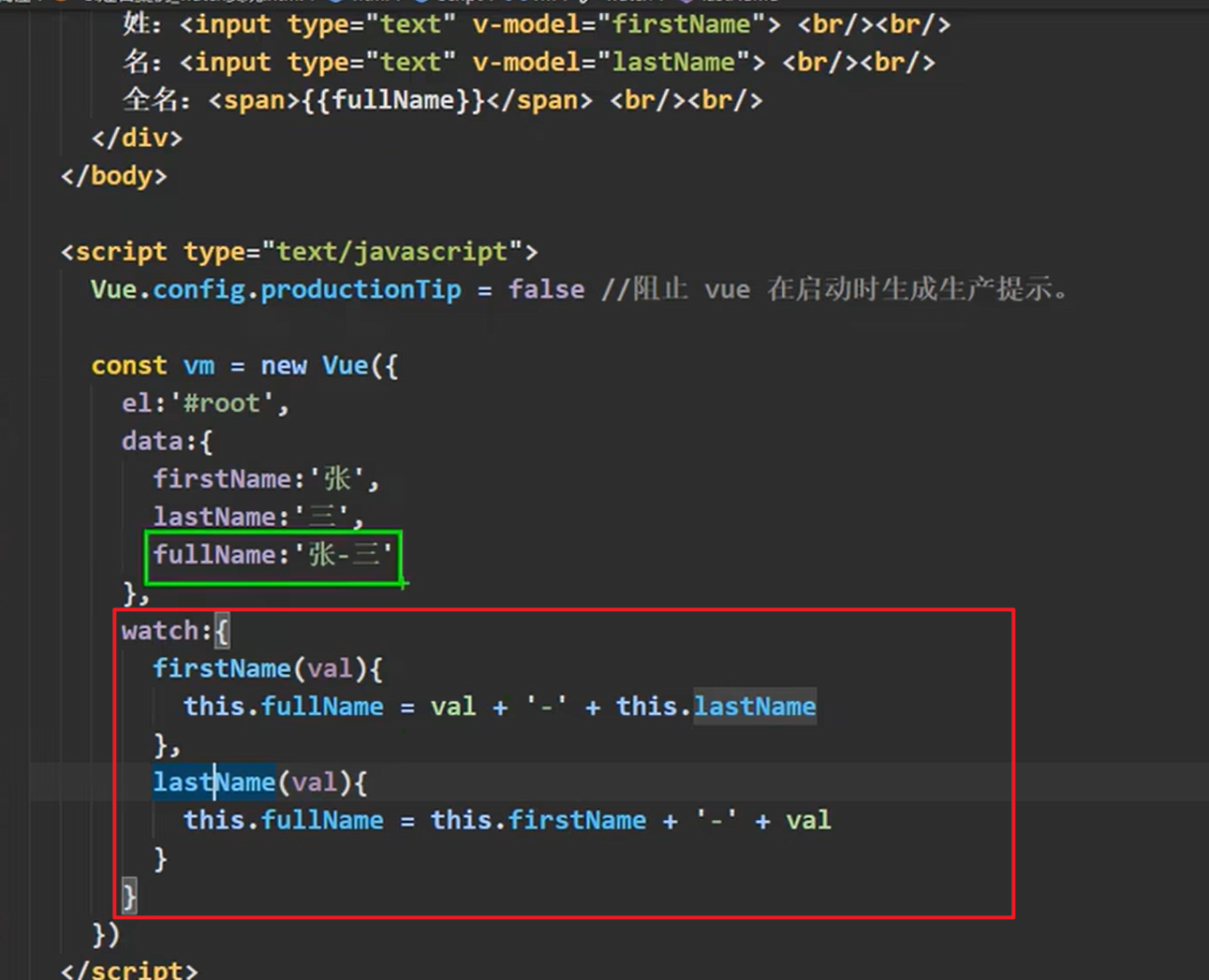
Task: Click the 'watch' property key
Action: tap(160, 631)
